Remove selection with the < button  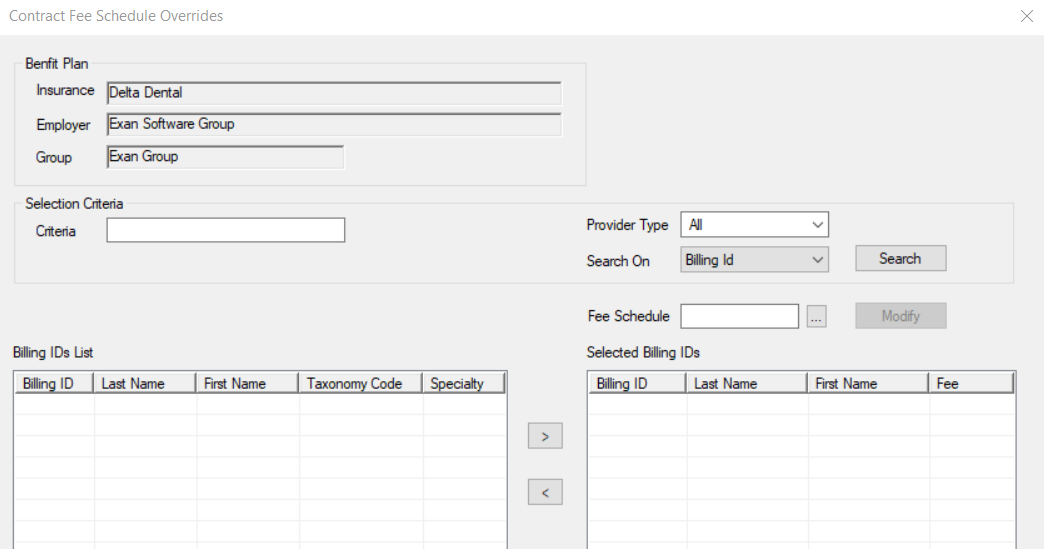point(545,492)
